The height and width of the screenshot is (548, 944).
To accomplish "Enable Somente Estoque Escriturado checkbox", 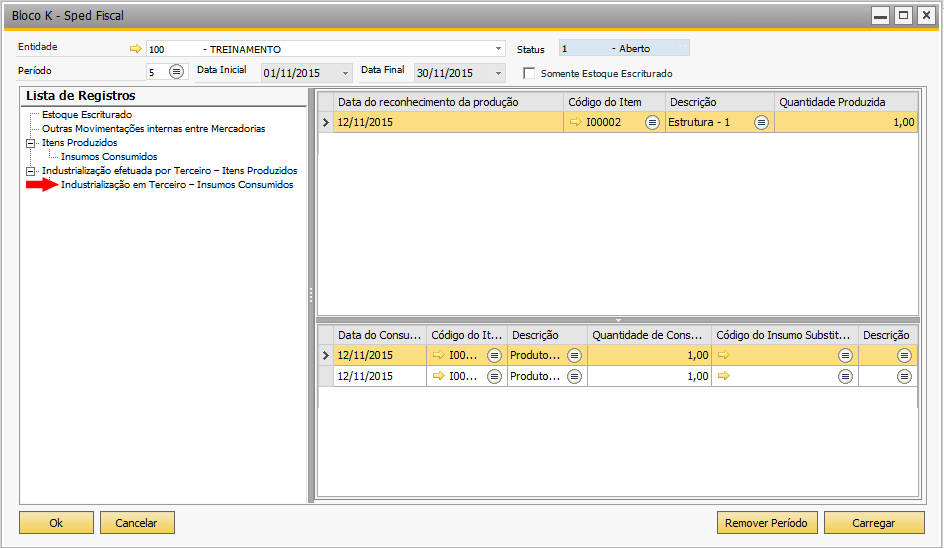I will (529, 73).
